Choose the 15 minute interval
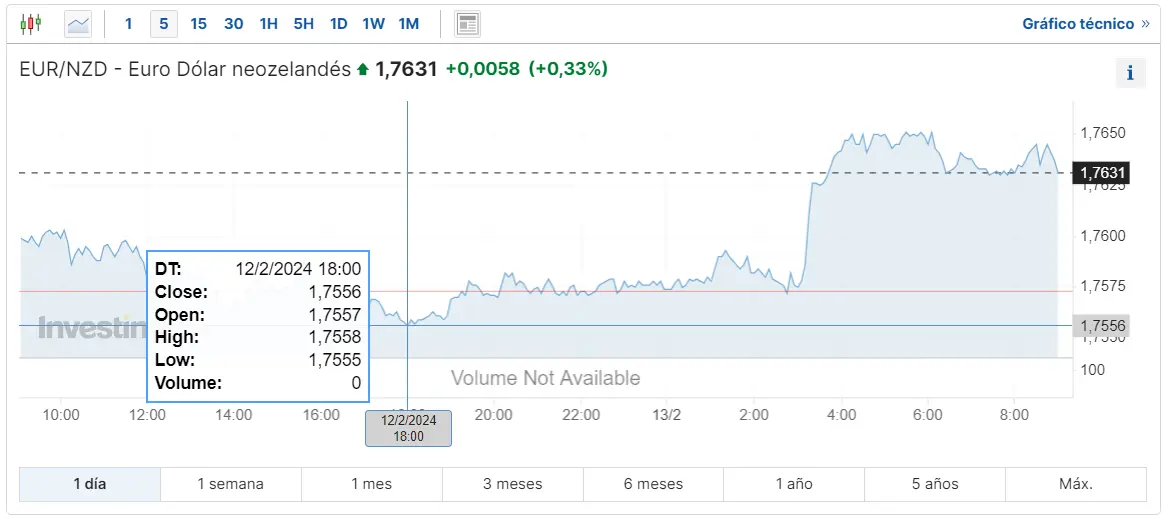The height and width of the screenshot is (523, 1170). [x=198, y=24]
